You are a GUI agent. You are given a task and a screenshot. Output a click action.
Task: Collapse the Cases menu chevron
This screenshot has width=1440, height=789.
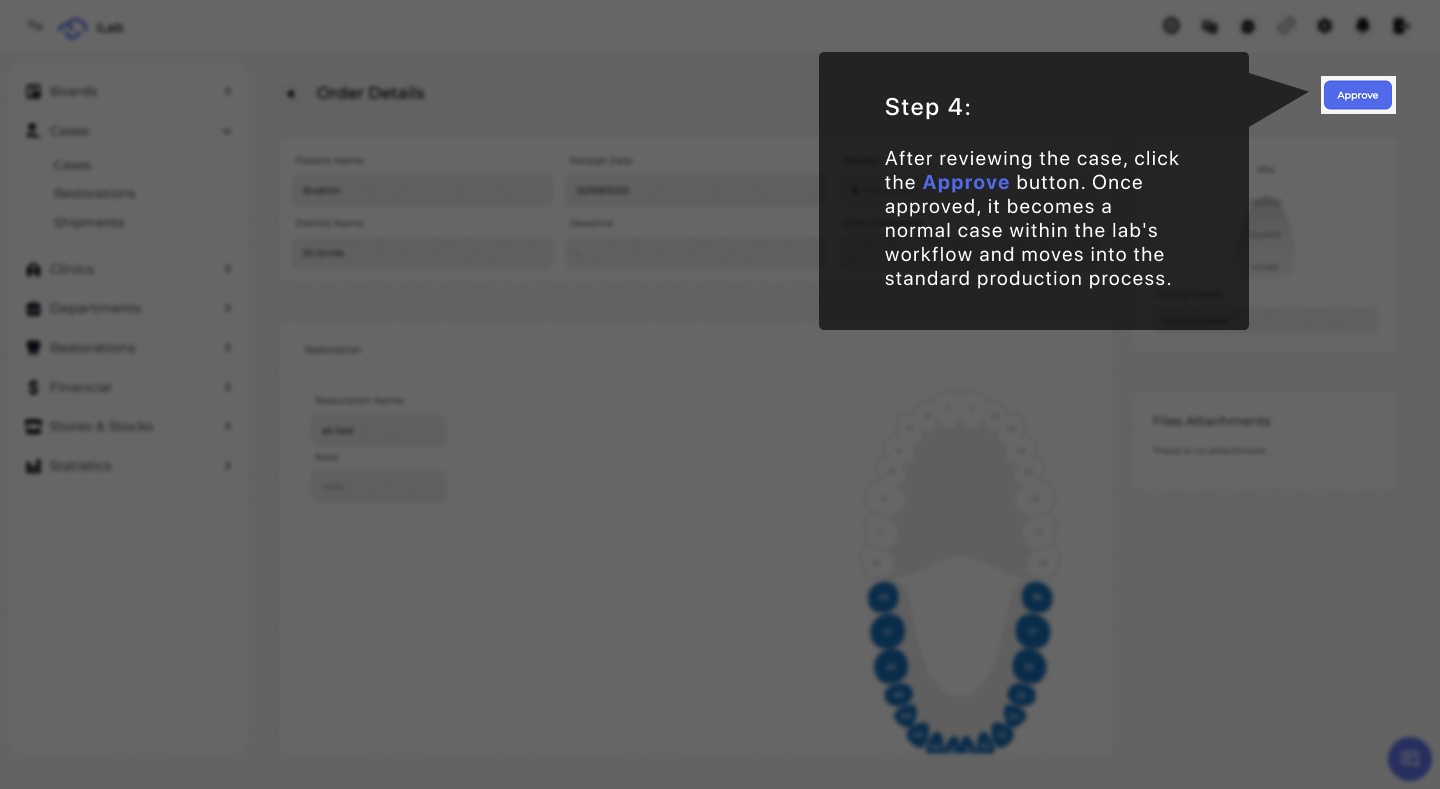(227, 131)
